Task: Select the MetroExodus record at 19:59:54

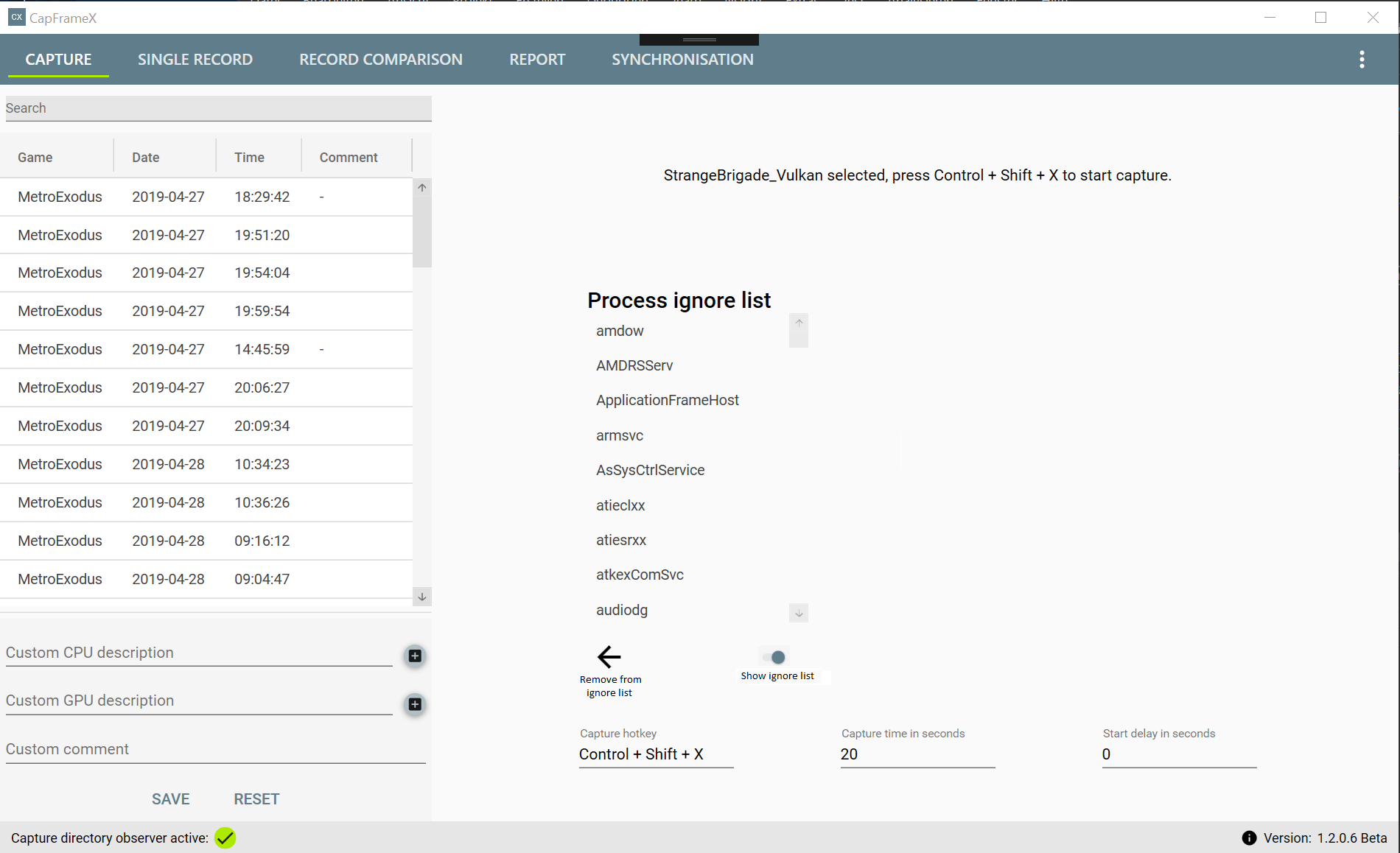Action: 206,311
